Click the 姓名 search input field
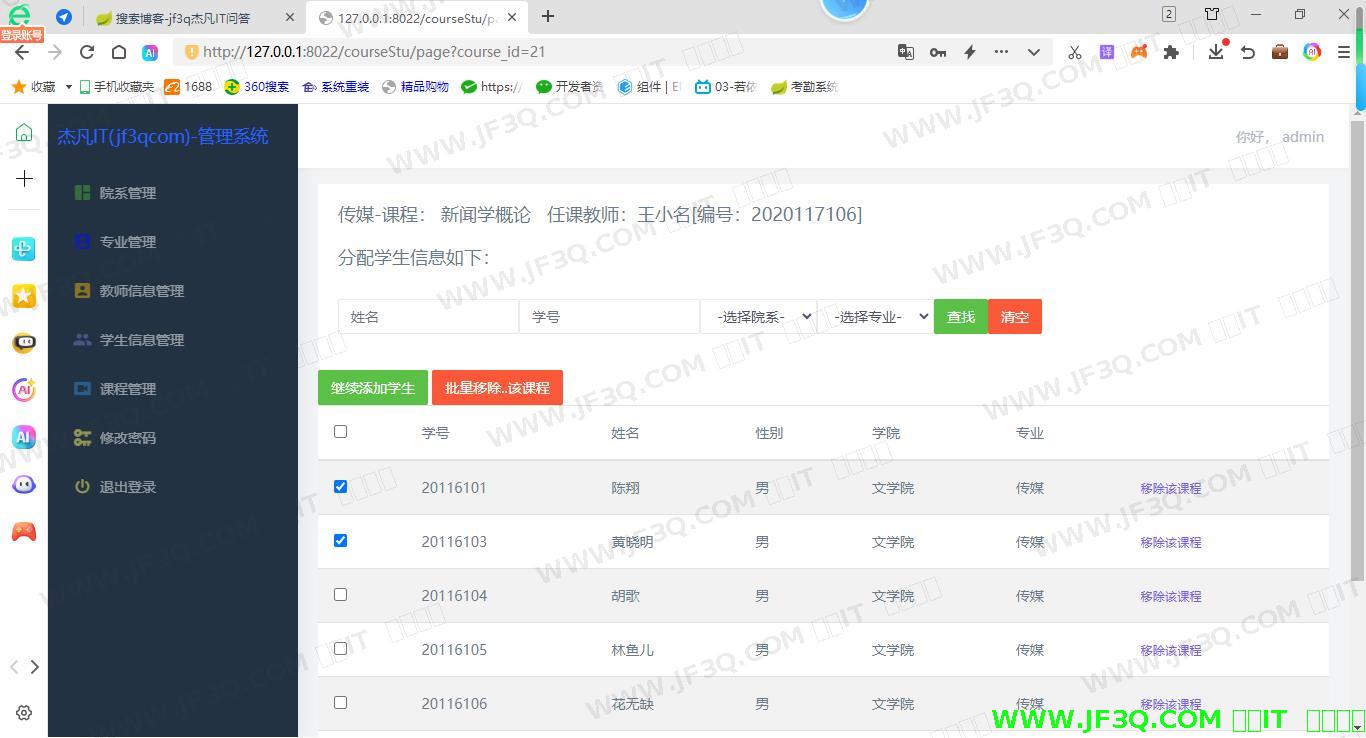Image resolution: width=1366 pixels, height=738 pixels. tap(428, 317)
